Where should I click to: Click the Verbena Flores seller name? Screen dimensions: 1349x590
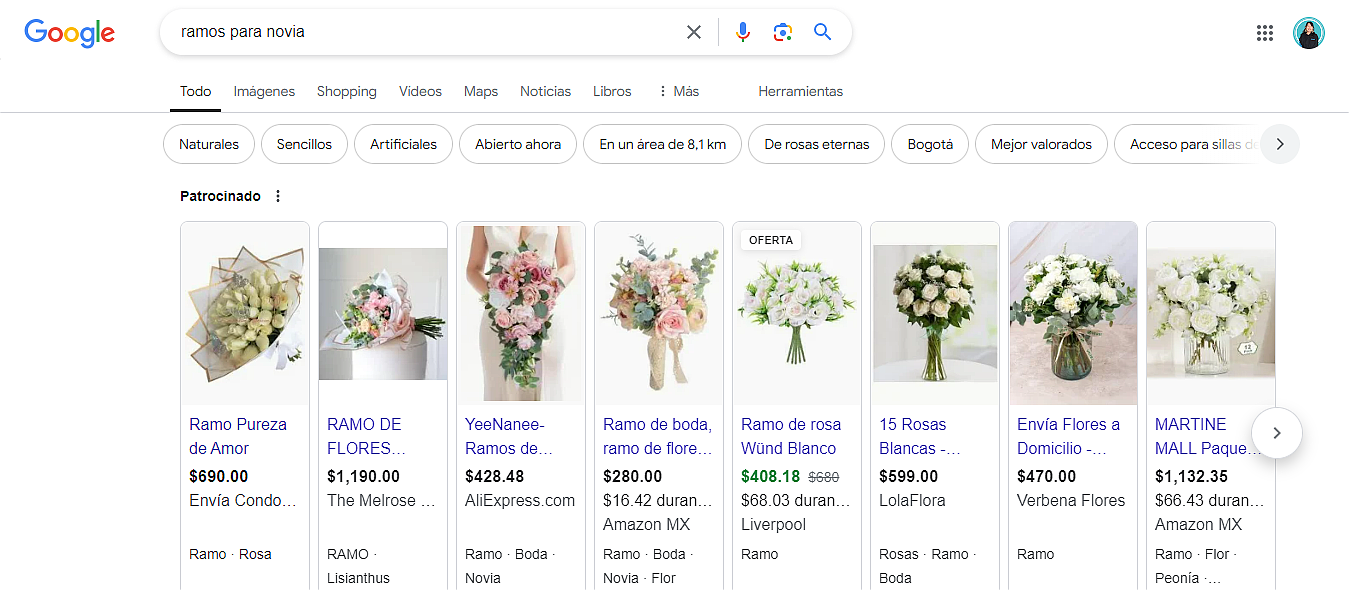click(1071, 500)
